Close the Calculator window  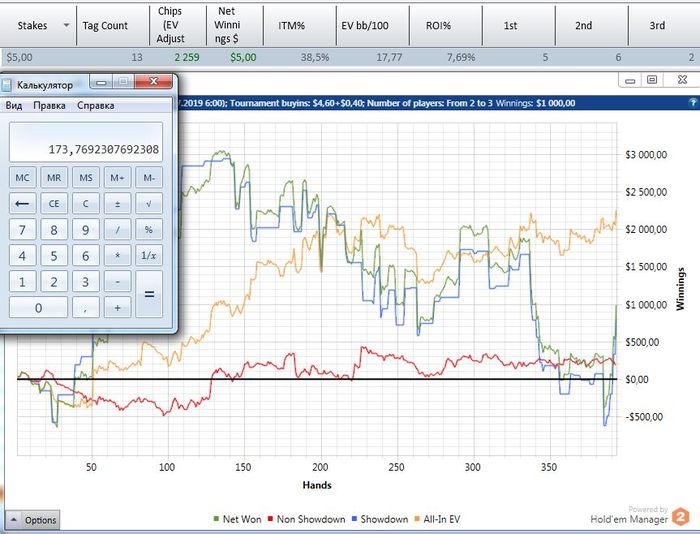pyautogui.click(x=153, y=82)
